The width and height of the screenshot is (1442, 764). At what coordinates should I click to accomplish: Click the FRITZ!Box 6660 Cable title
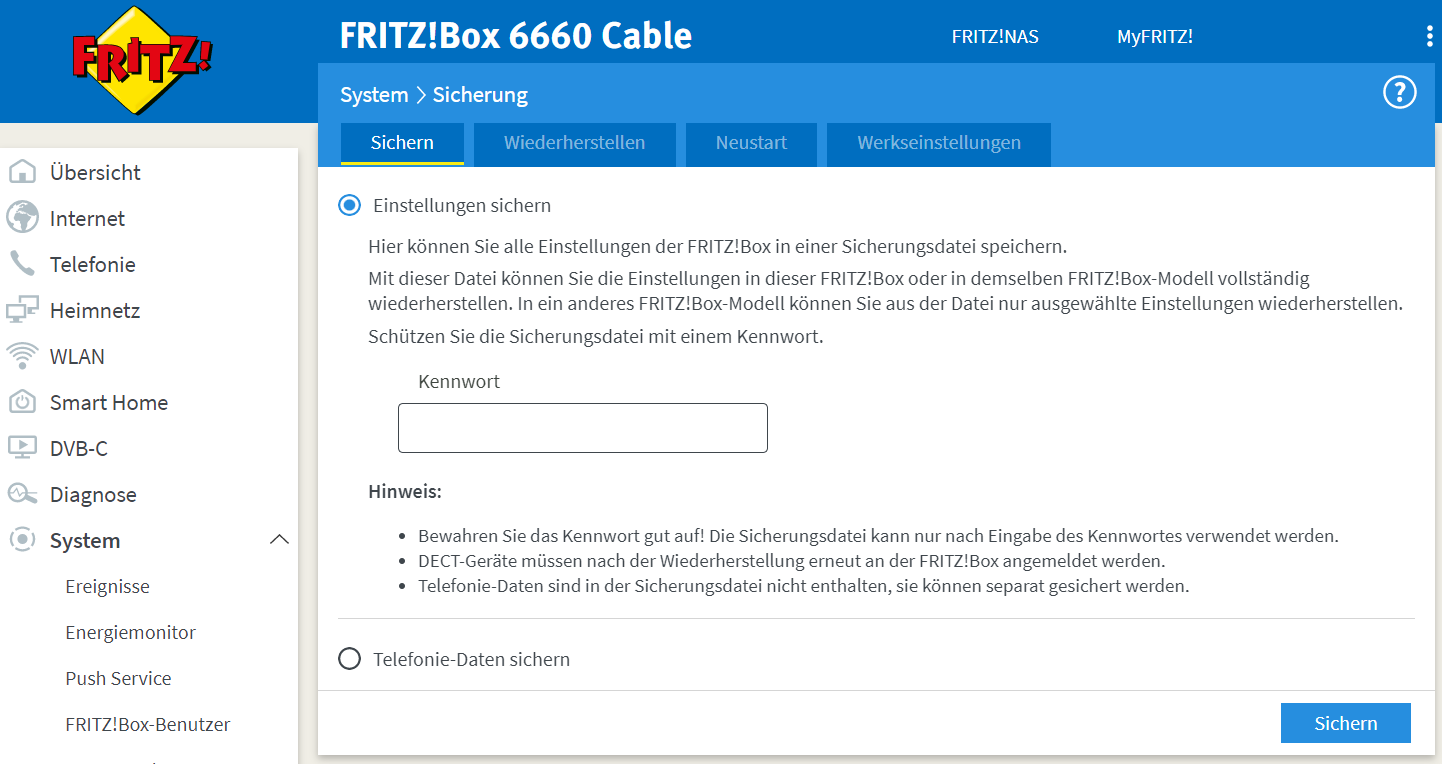click(516, 36)
